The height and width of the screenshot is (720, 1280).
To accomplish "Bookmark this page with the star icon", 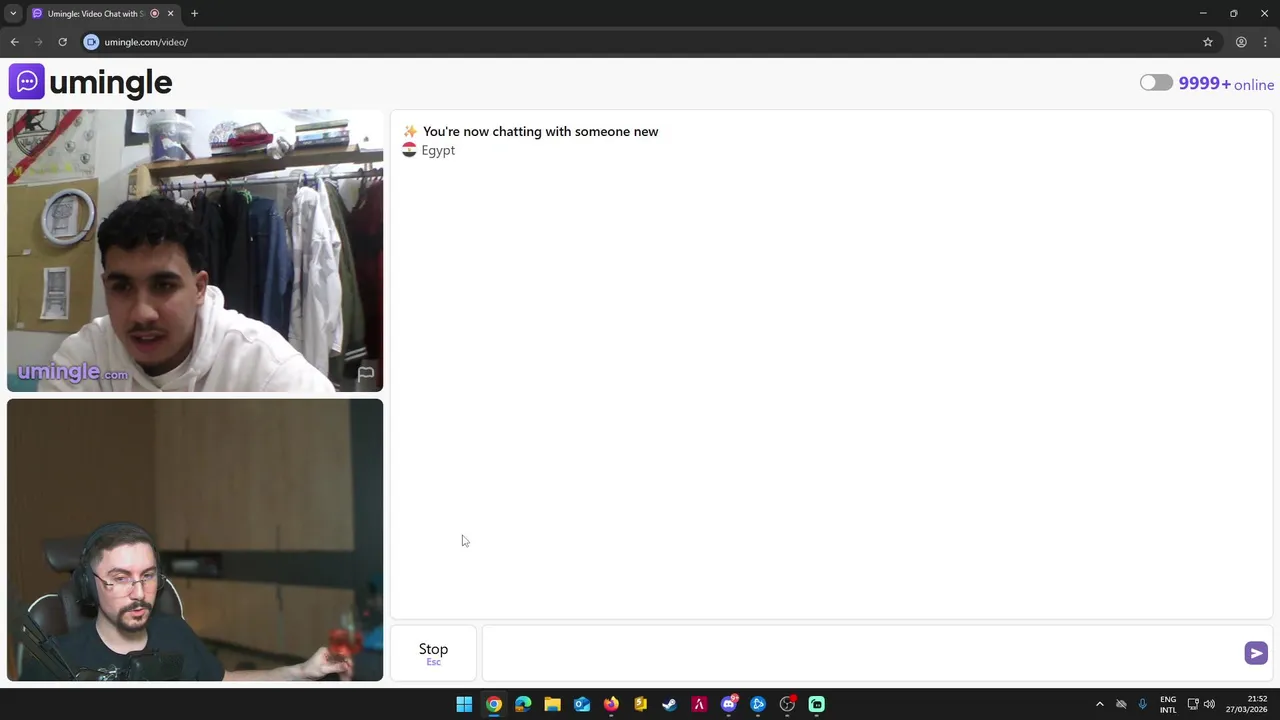I will [x=1208, y=42].
